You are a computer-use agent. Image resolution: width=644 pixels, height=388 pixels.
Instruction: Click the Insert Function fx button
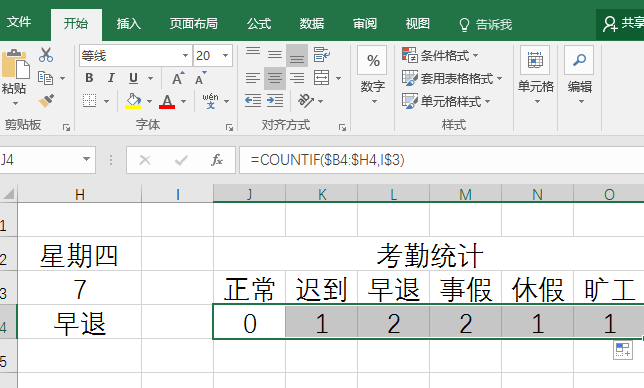click(x=217, y=160)
